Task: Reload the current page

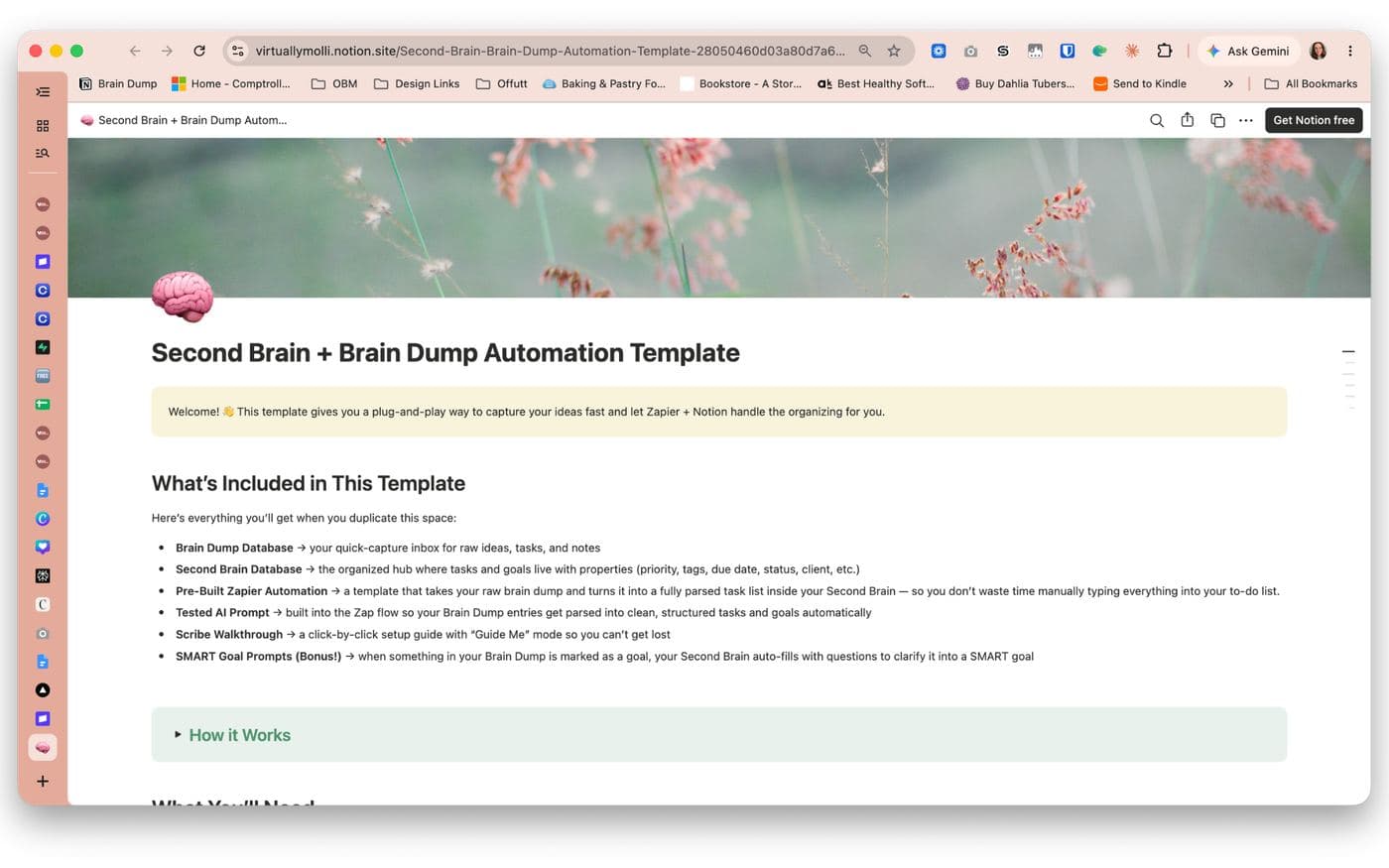Action: tap(199, 51)
